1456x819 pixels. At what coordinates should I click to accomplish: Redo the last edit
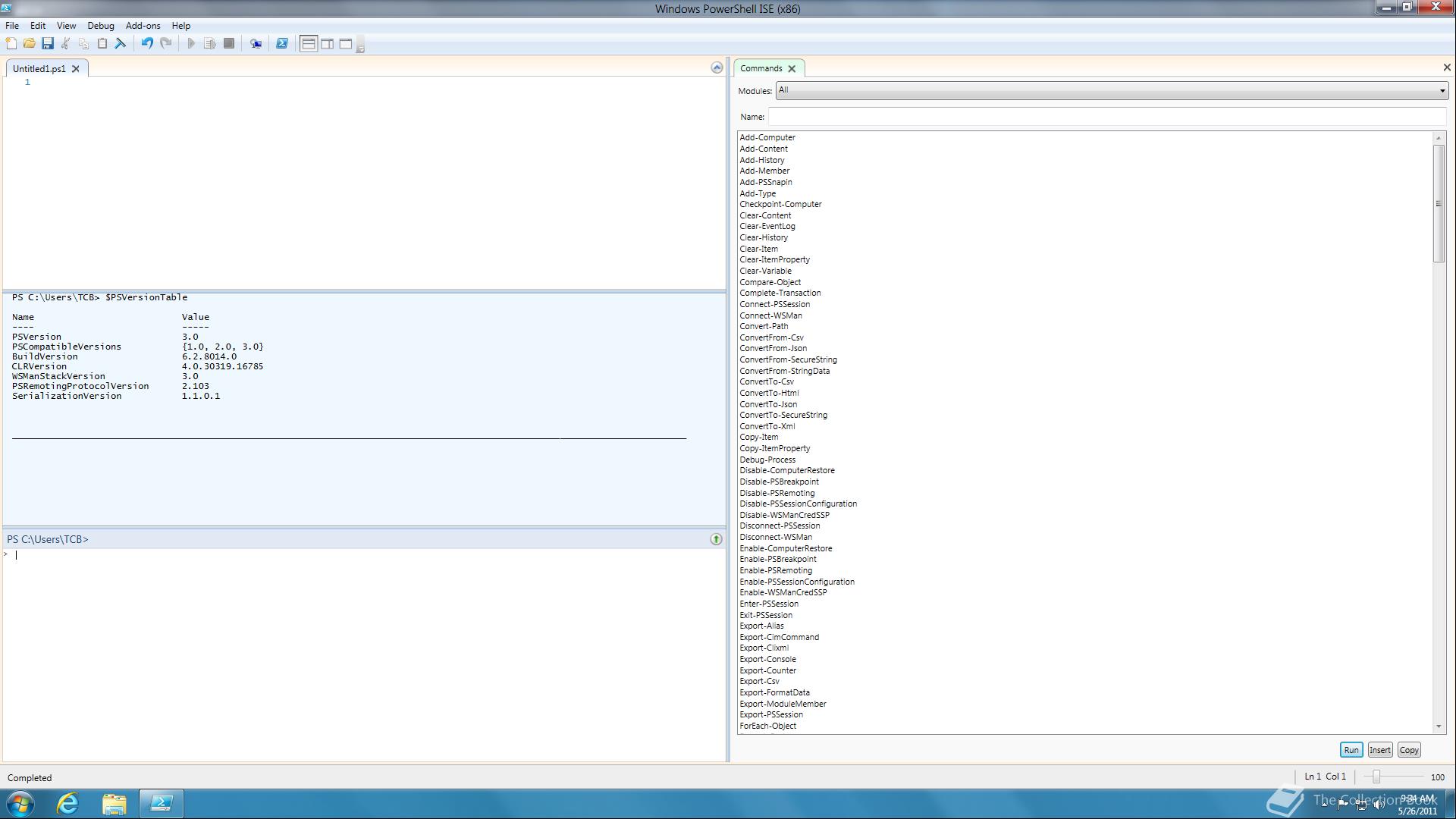point(165,43)
